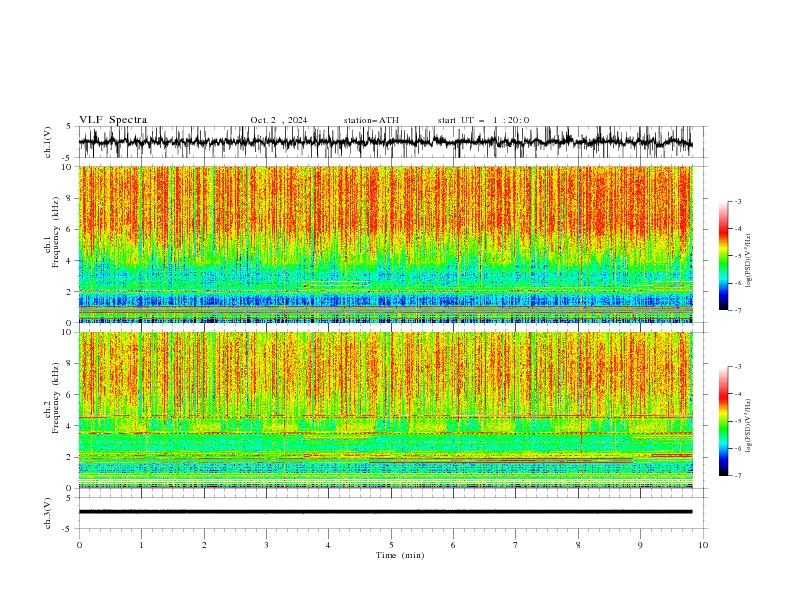Click time-axis tick label "5"
The image size is (792, 612).
pos(391,545)
